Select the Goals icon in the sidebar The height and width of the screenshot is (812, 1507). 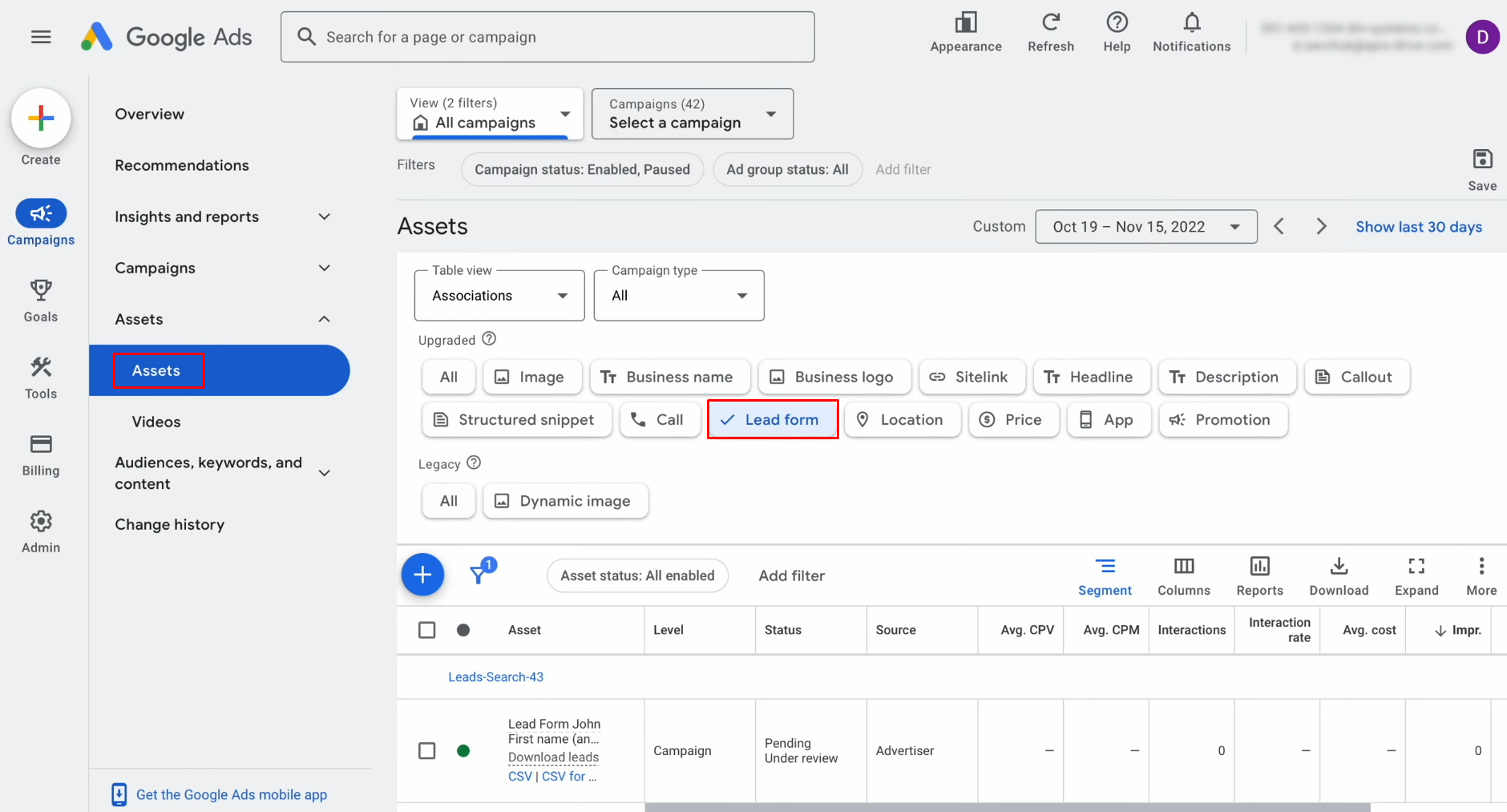pyautogui.click(x=41, y=300)
